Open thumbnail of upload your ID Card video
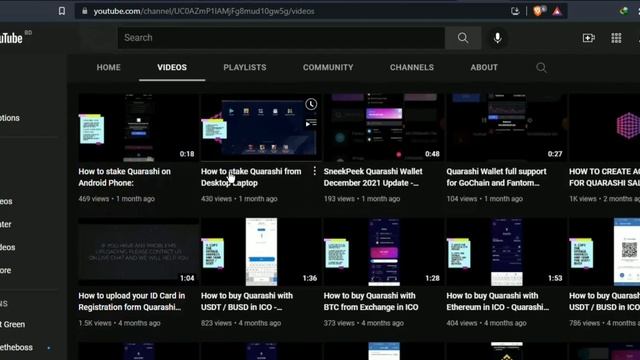Viewport: 640px width, 360px height. click(x=138, y=252)
